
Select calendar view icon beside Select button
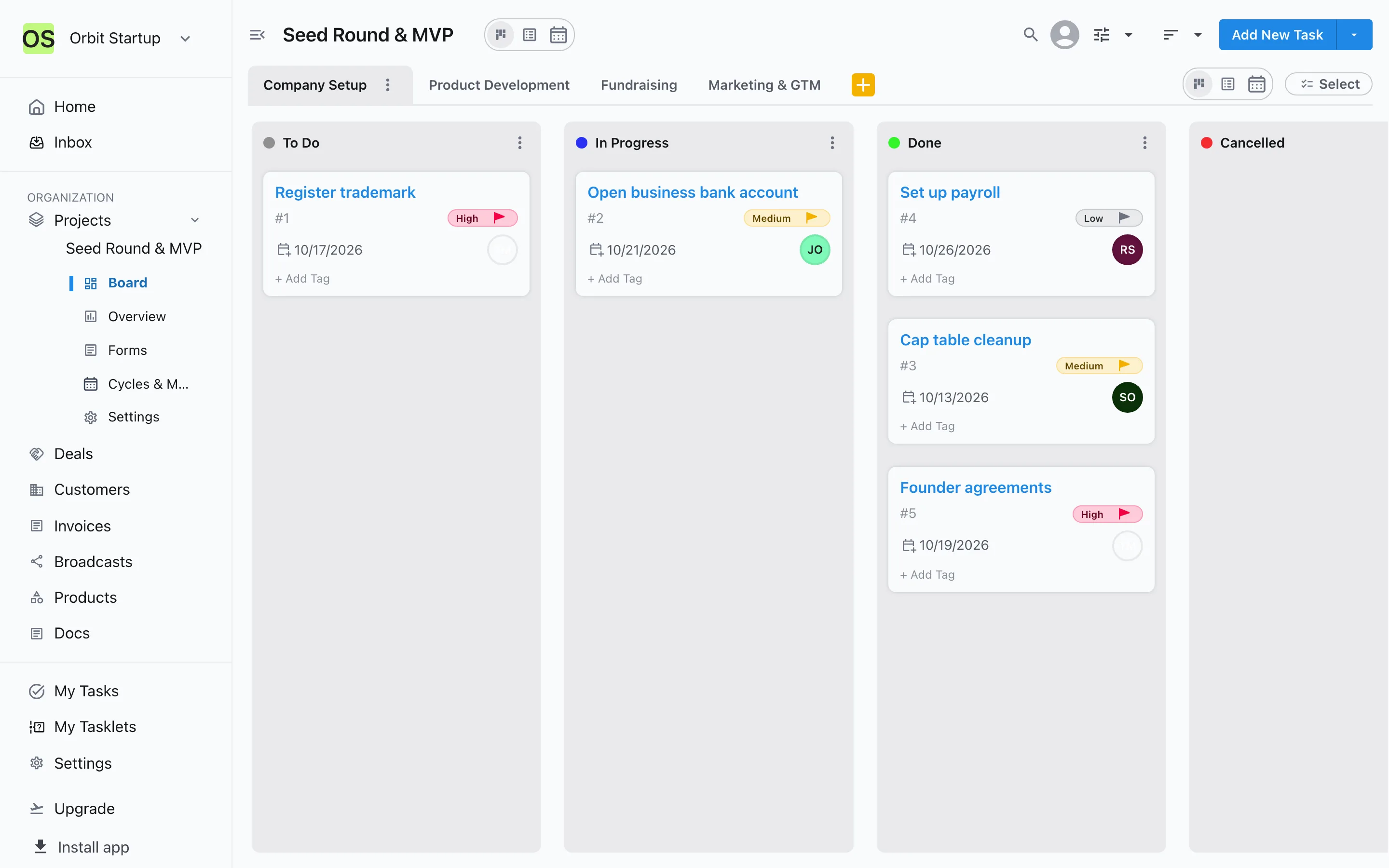1256,84
